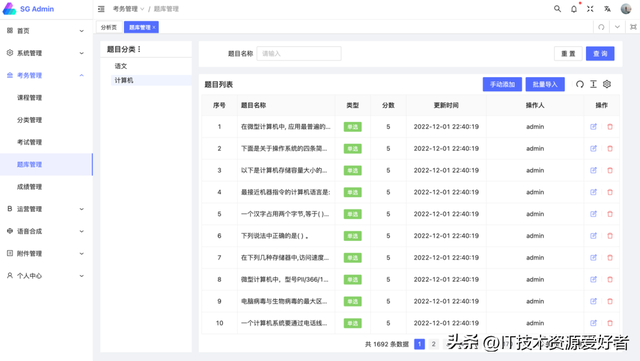The height and width of the screenshot is (361, 640).
Task: Click the 题目名称 column header
Action: click(253, 105)
